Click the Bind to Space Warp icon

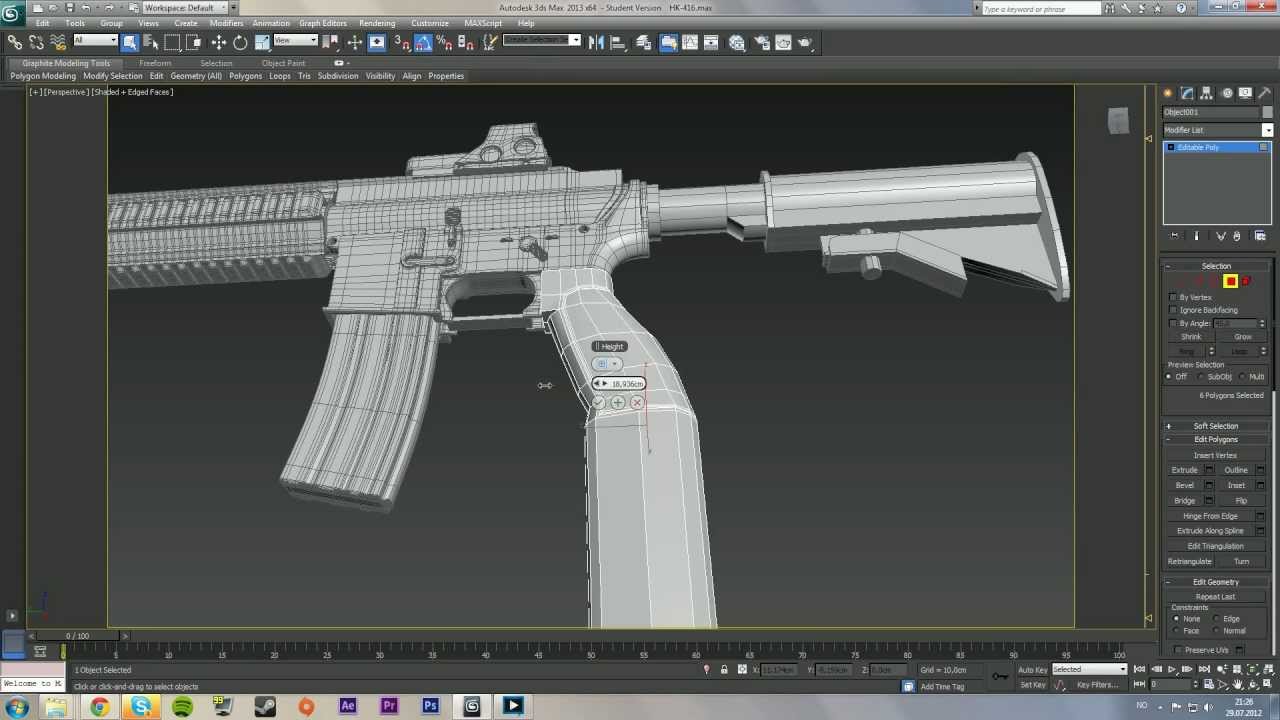57,42
